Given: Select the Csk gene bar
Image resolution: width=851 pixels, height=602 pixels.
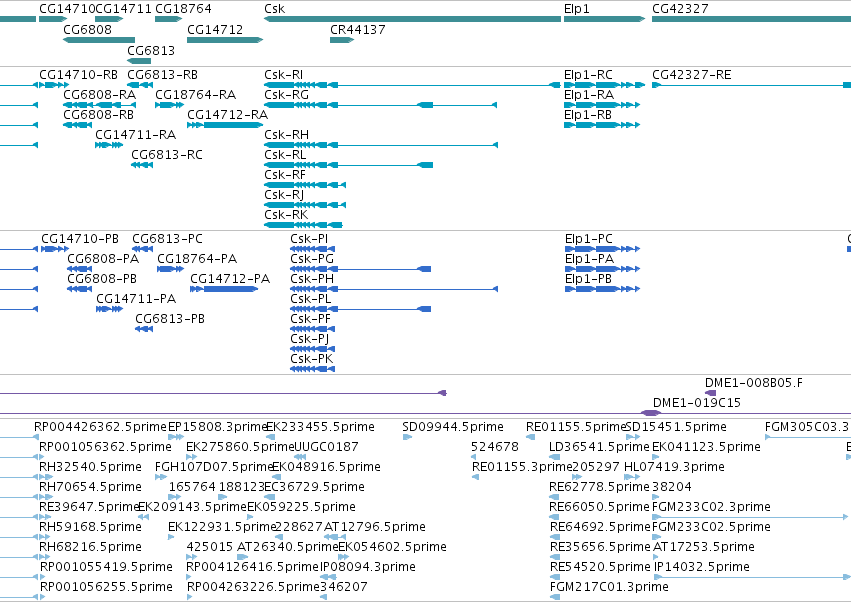Looking at the screenshot, I should pyautogui.click(x=412, y=19).
